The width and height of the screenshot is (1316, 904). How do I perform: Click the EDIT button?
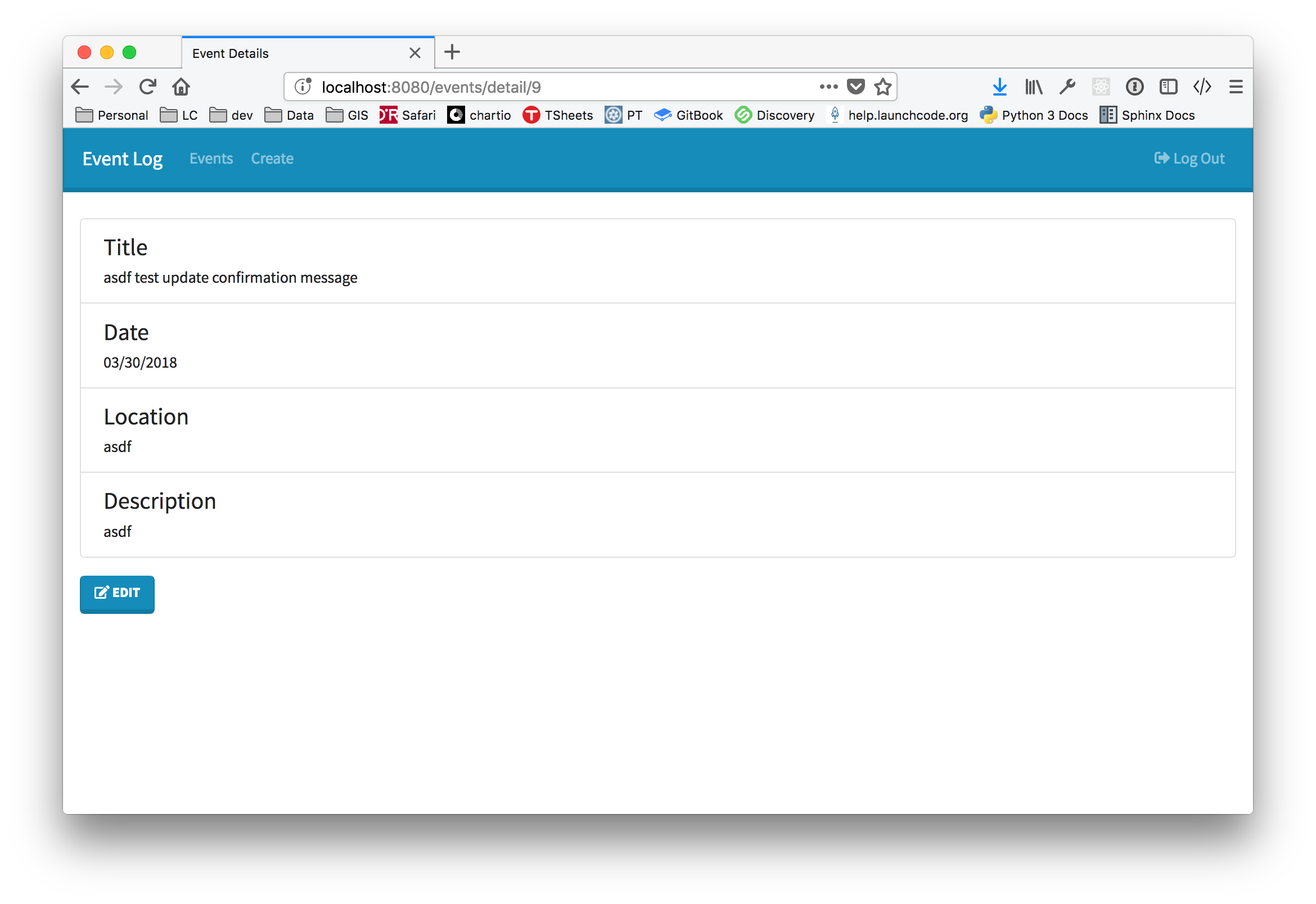click(118, 593)
